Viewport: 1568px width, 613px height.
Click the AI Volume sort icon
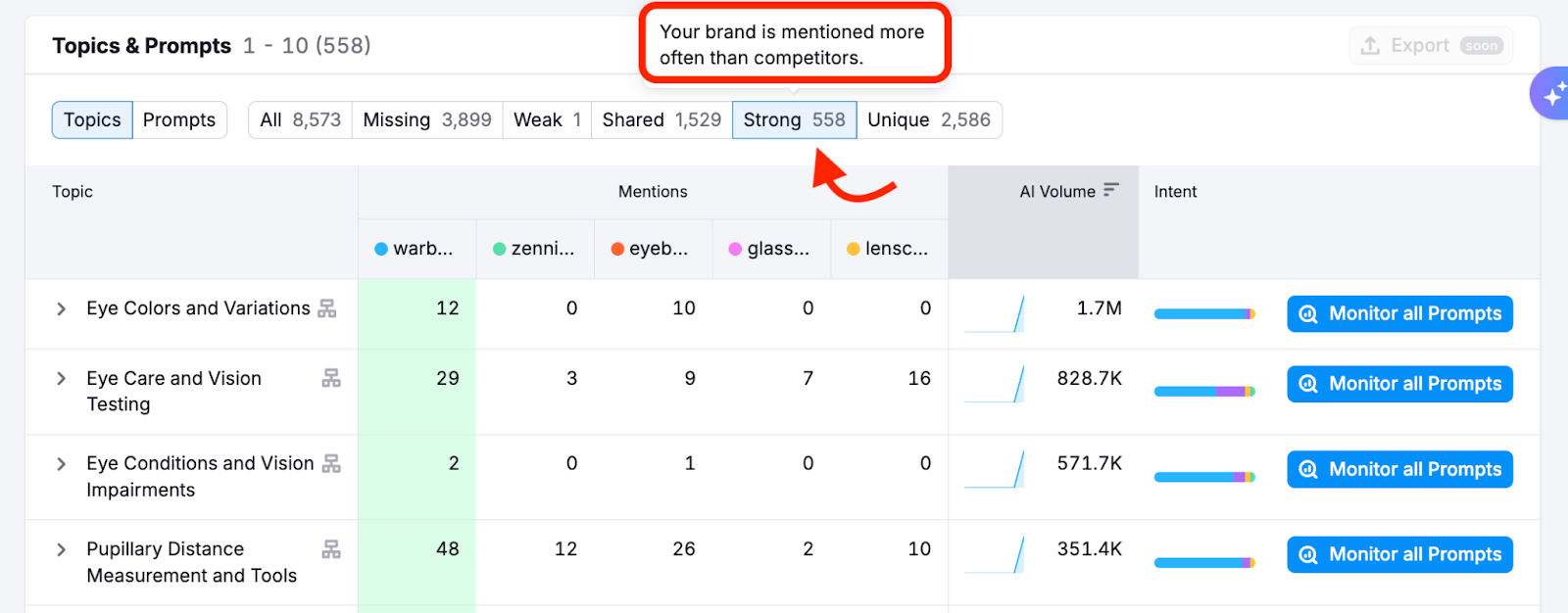1110,190
